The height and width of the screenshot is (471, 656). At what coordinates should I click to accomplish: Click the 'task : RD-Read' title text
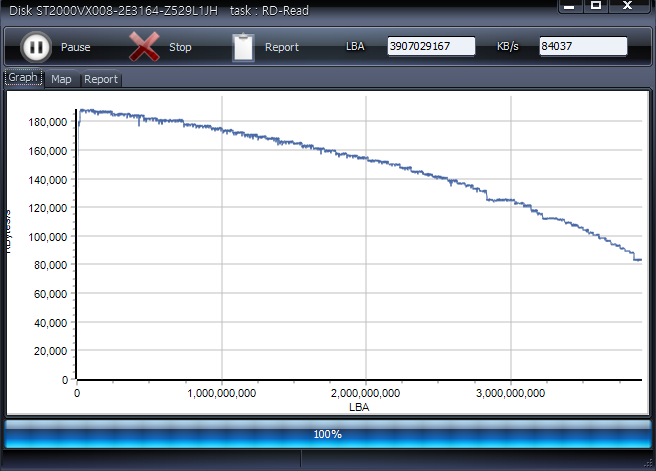click(269, 10)
